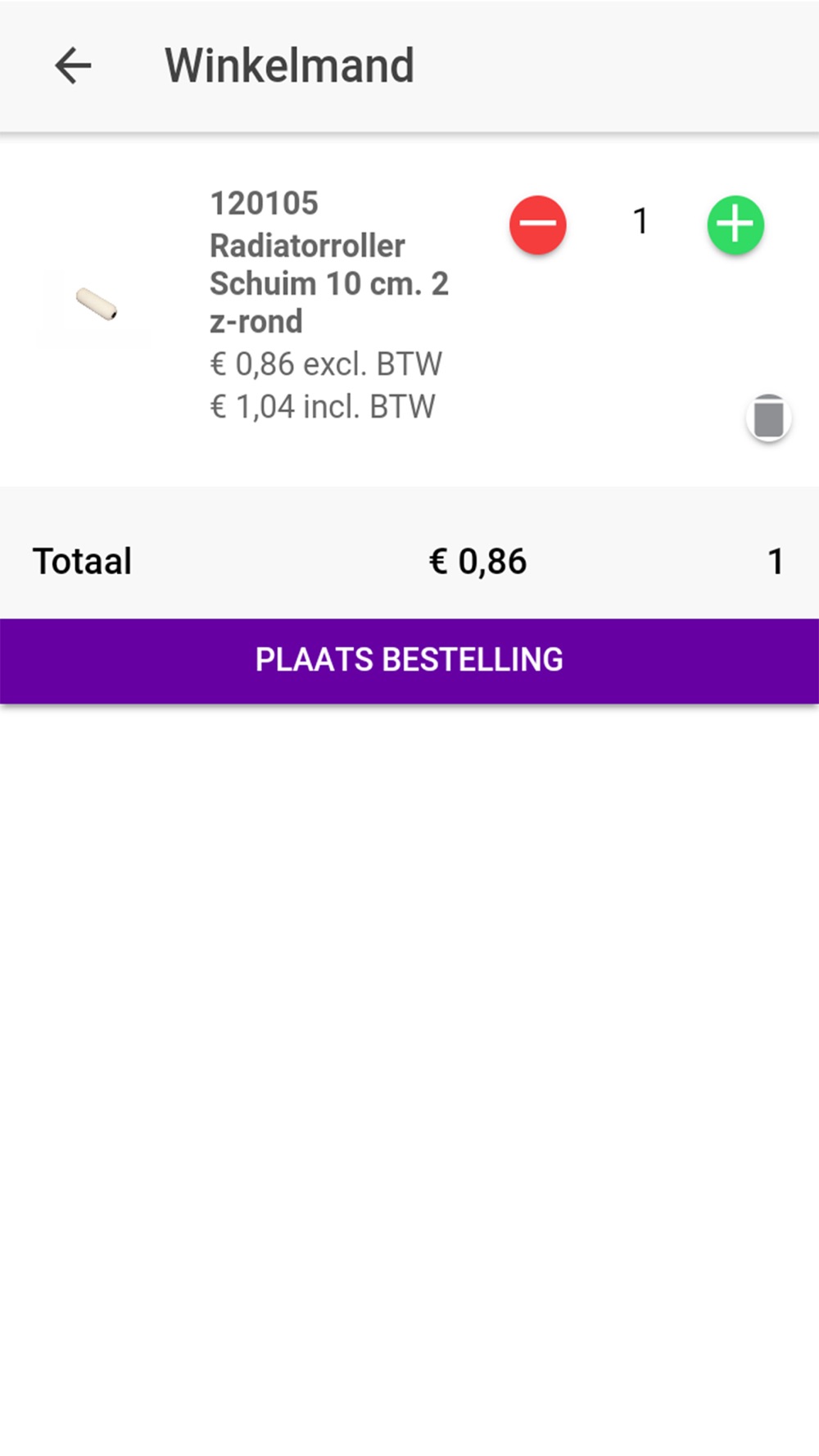Click the Radiatorroller product name line
The height and width of the screenshot is (1456, 819).
[307, 246]
